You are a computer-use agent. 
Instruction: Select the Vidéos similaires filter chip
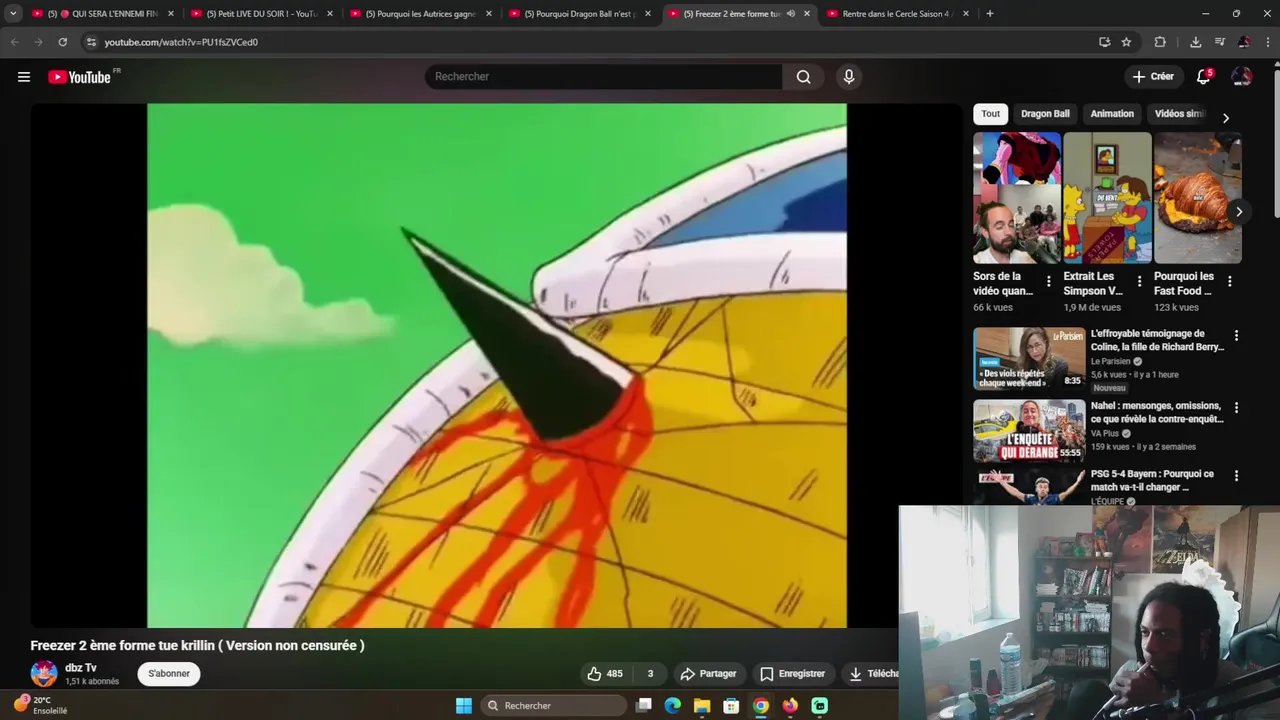(x=1180, y=114)
